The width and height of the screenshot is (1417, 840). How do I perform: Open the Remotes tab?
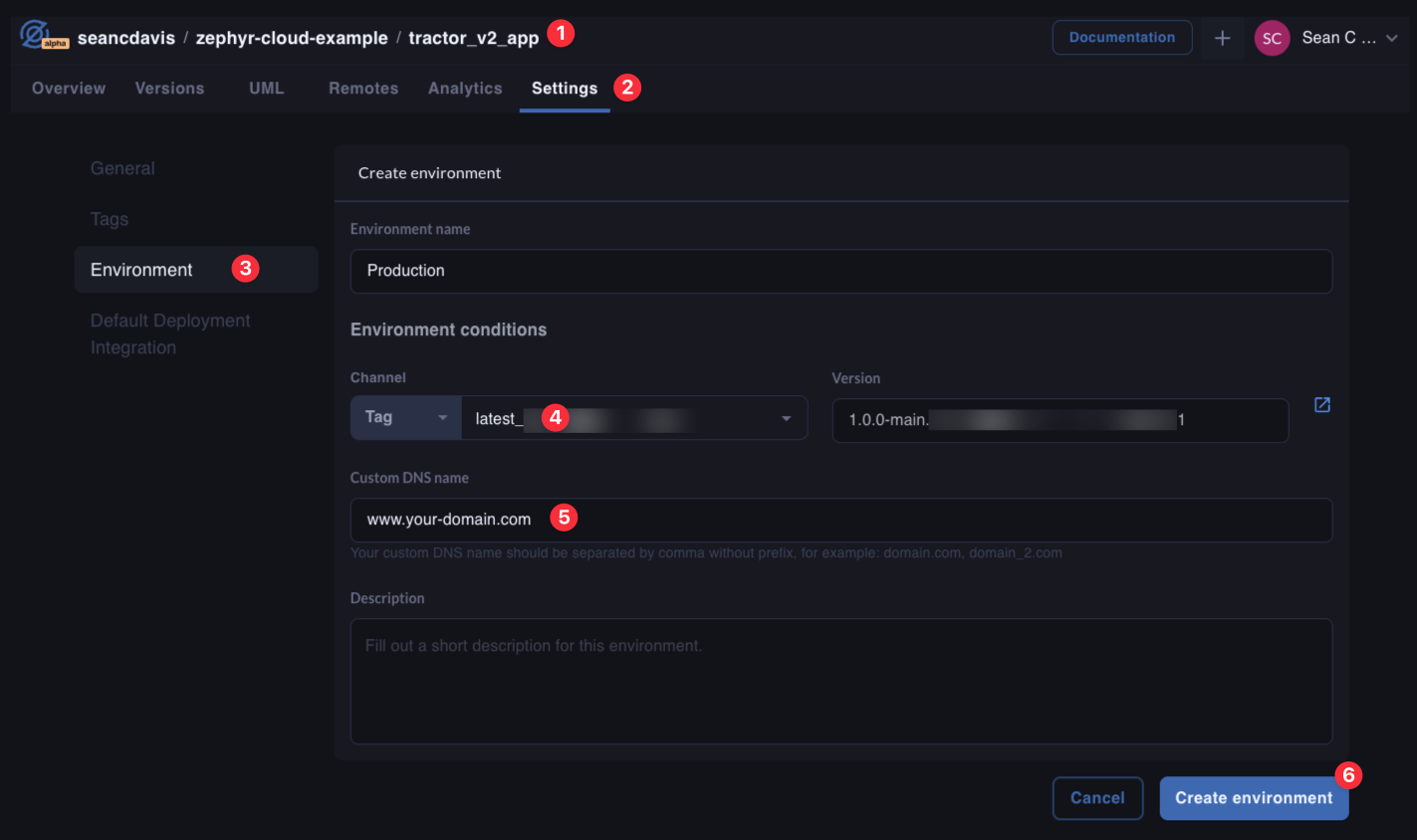pos(363,89)
